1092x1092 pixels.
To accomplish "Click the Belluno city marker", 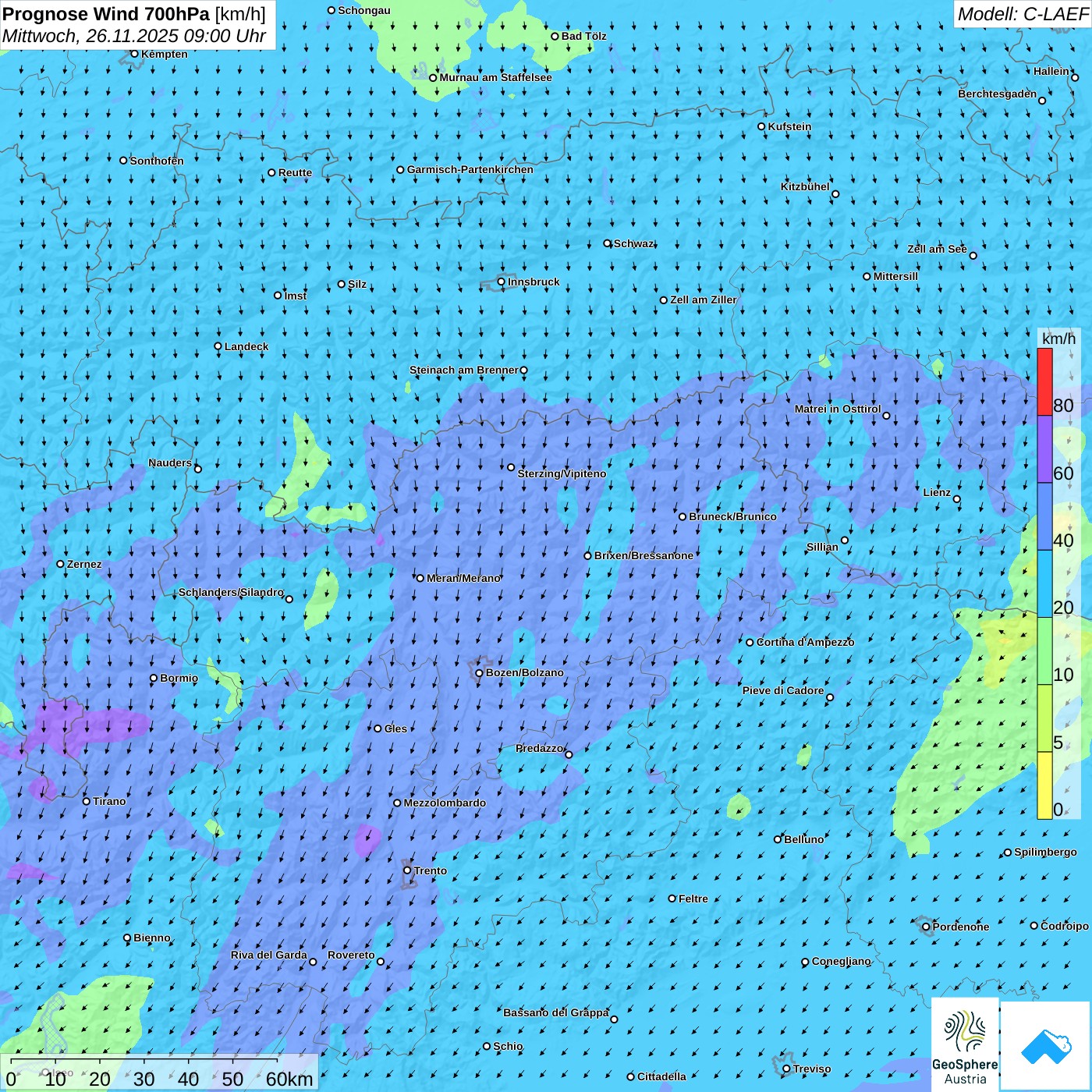I will pyautogui.click(x=778, y=839).
